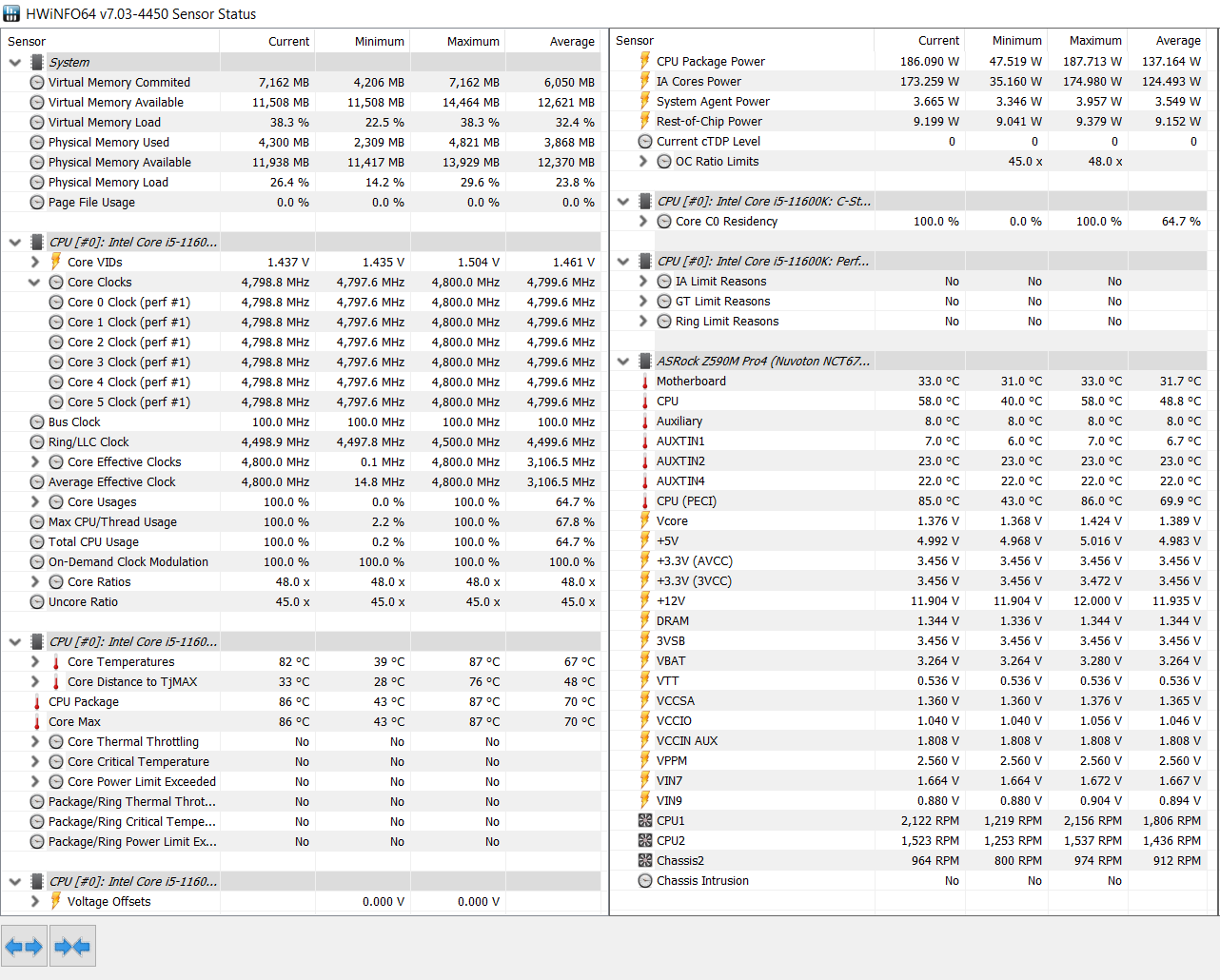Expand the Ring Limit Reasons row
This screenshot has height=980, width=1220.
(642, 321)
